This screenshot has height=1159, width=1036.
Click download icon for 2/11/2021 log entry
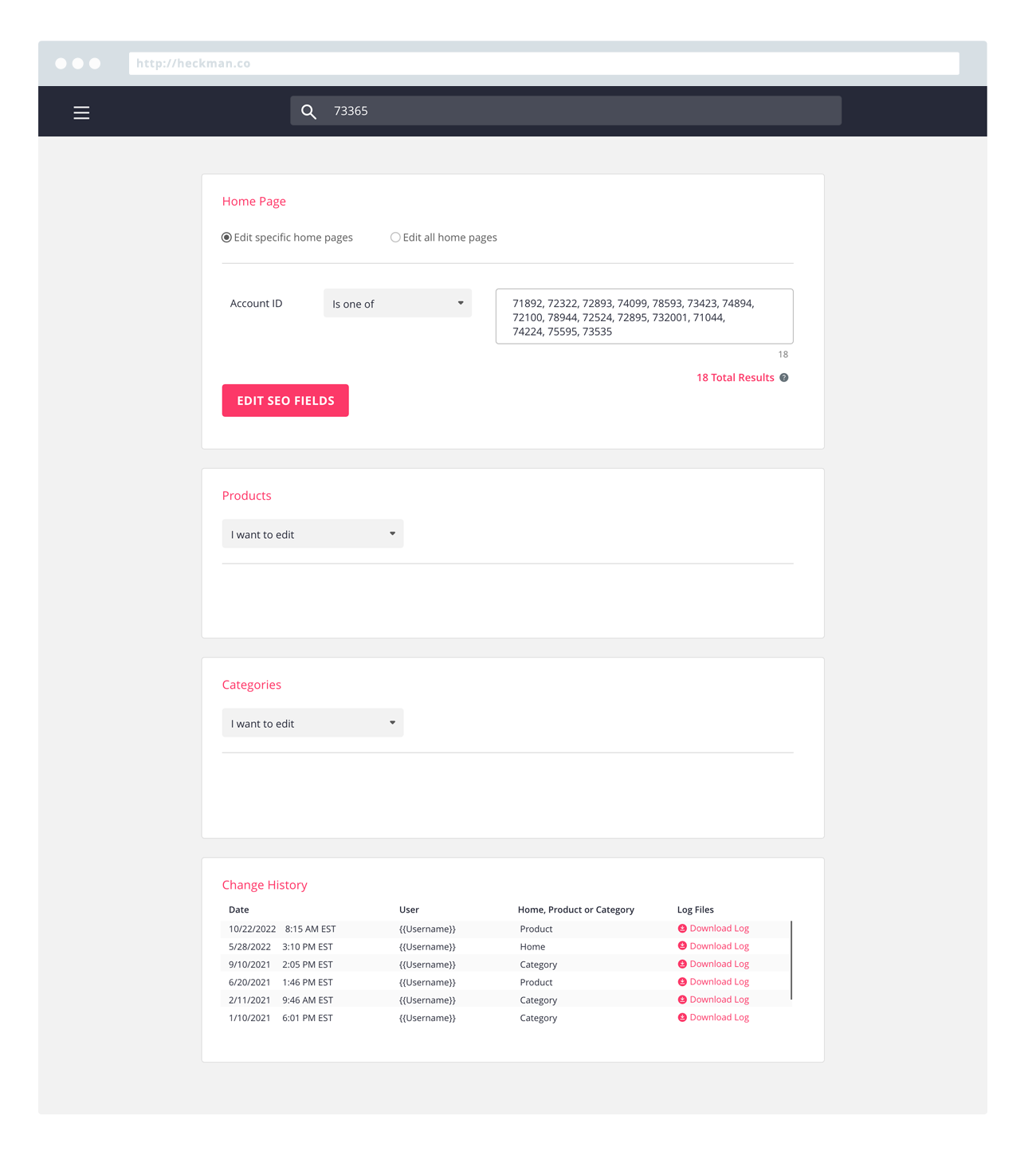coord(682,1000)
